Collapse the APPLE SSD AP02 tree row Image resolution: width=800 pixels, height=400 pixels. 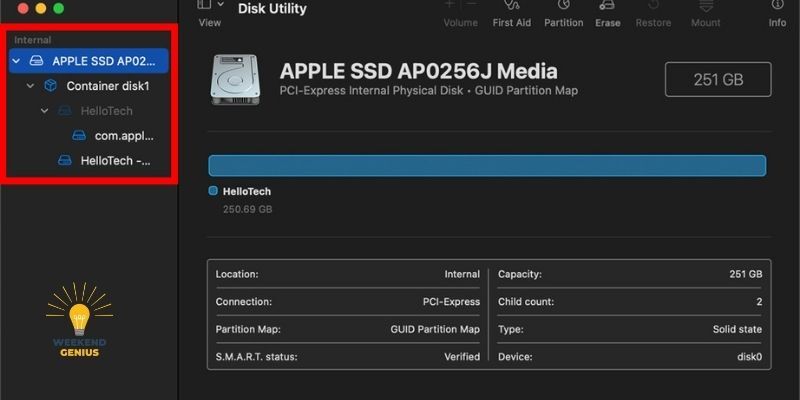tap(16, 61)
